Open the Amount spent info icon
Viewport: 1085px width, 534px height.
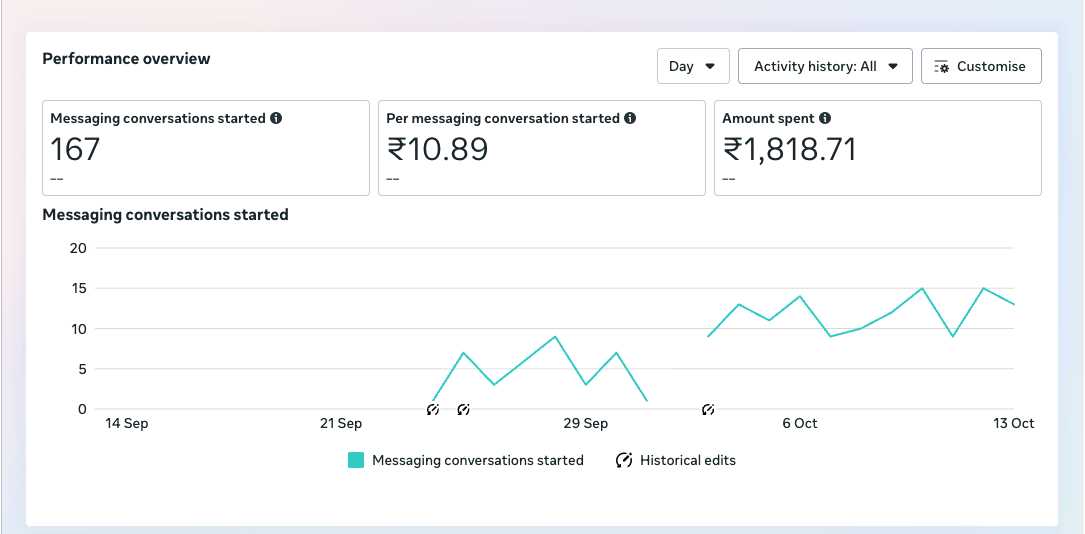click(825, 118)
